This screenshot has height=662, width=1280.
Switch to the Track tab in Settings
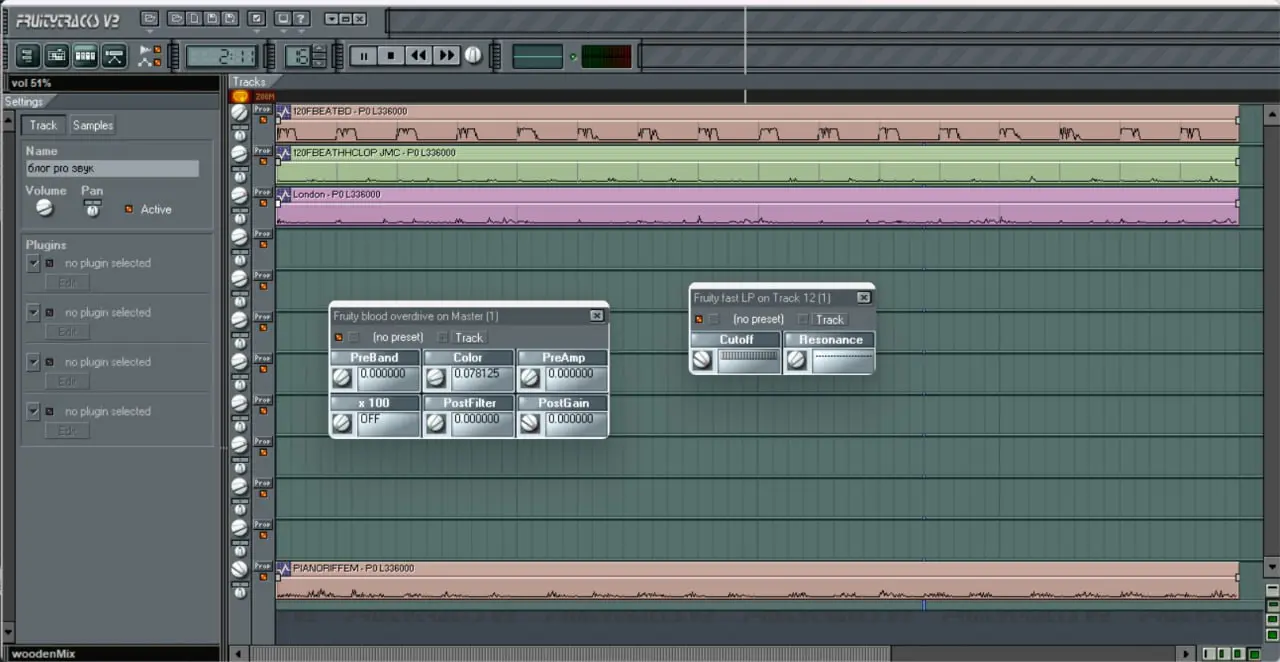pyautogui.click(x=43, y=125)
